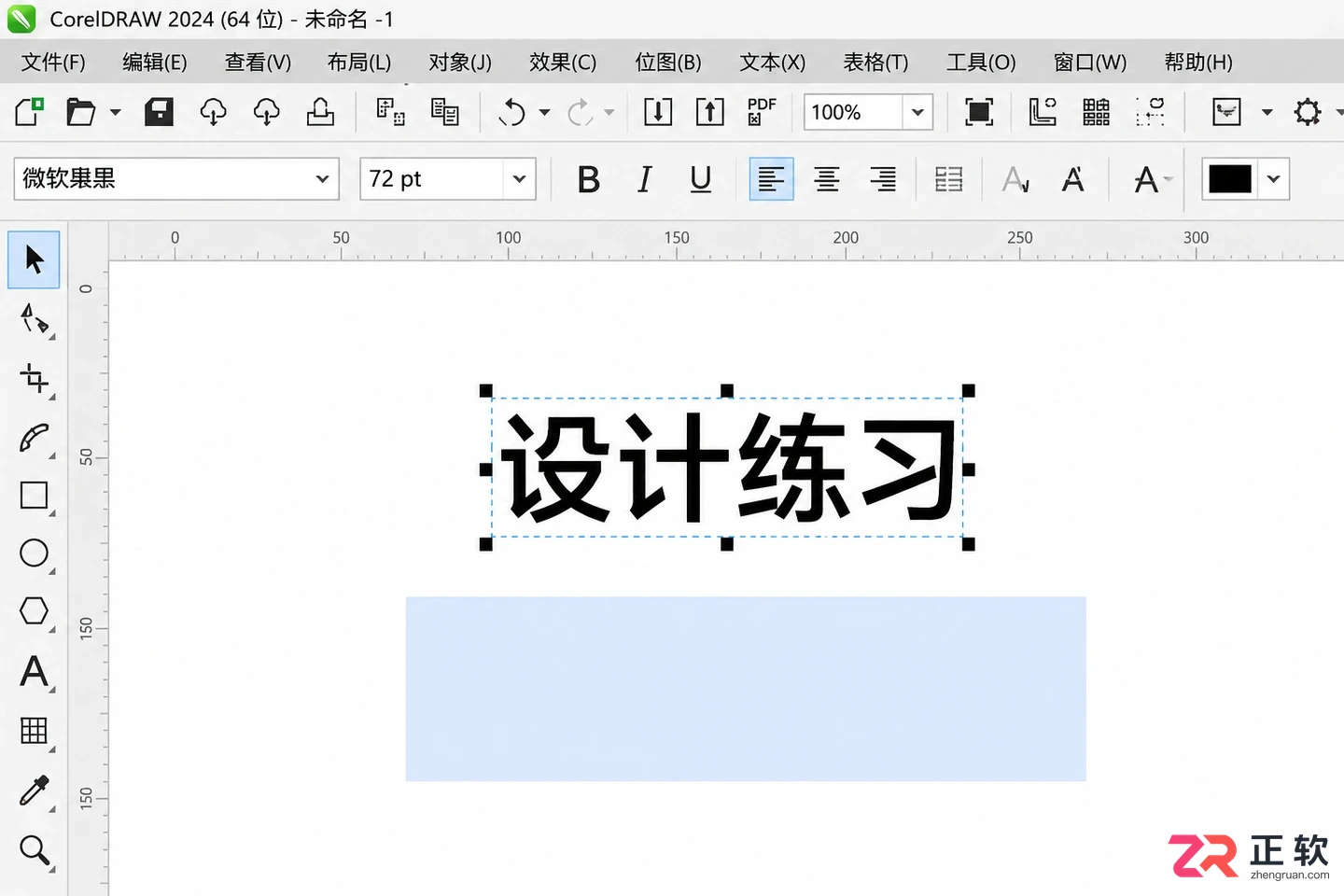Viewport: 1344px width, 896px height.
Task: Select the Table tool
Action: click(34, 731)
